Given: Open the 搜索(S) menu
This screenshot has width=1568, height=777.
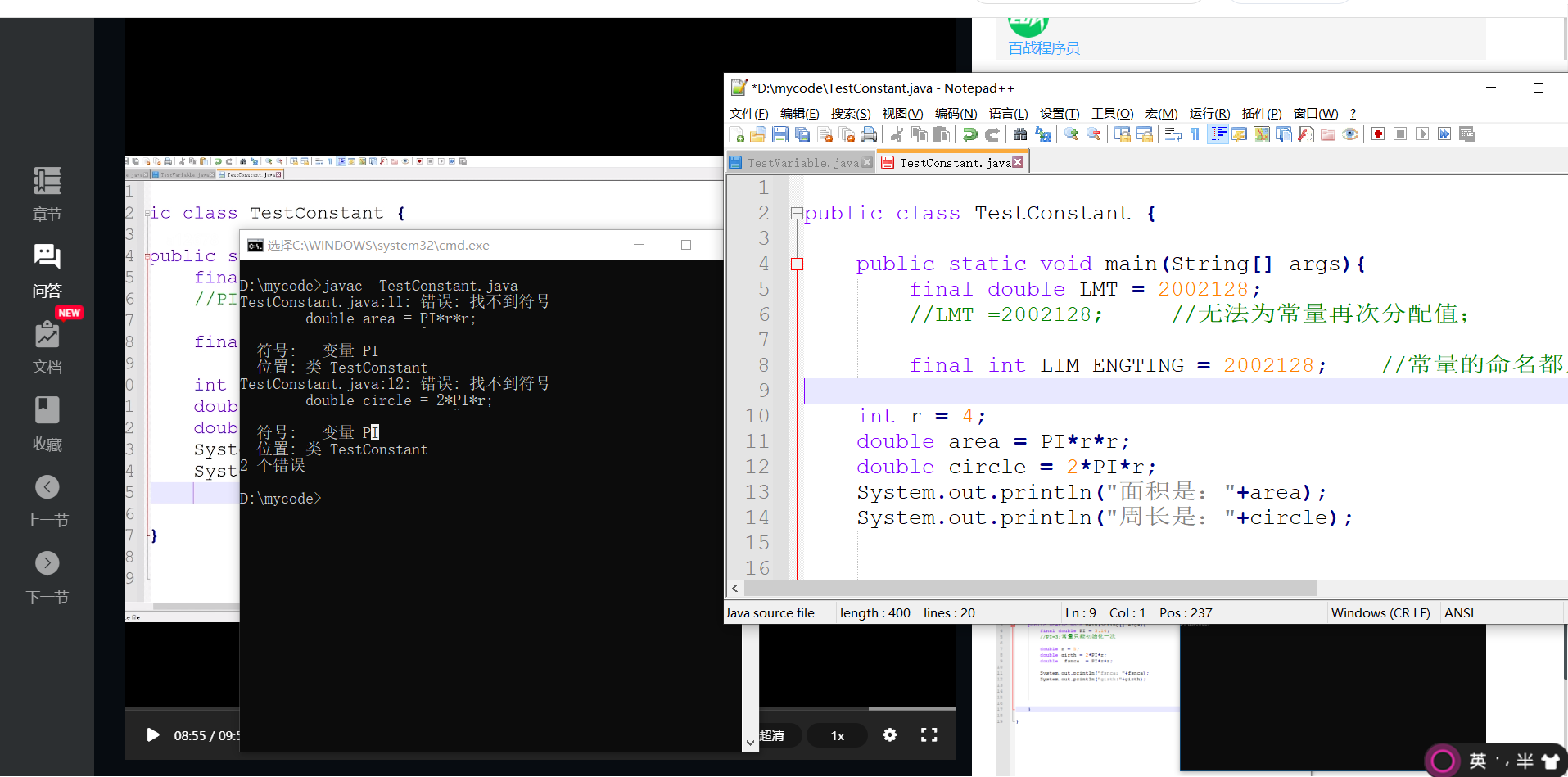Looking at the screenshot, I should 851,114.
